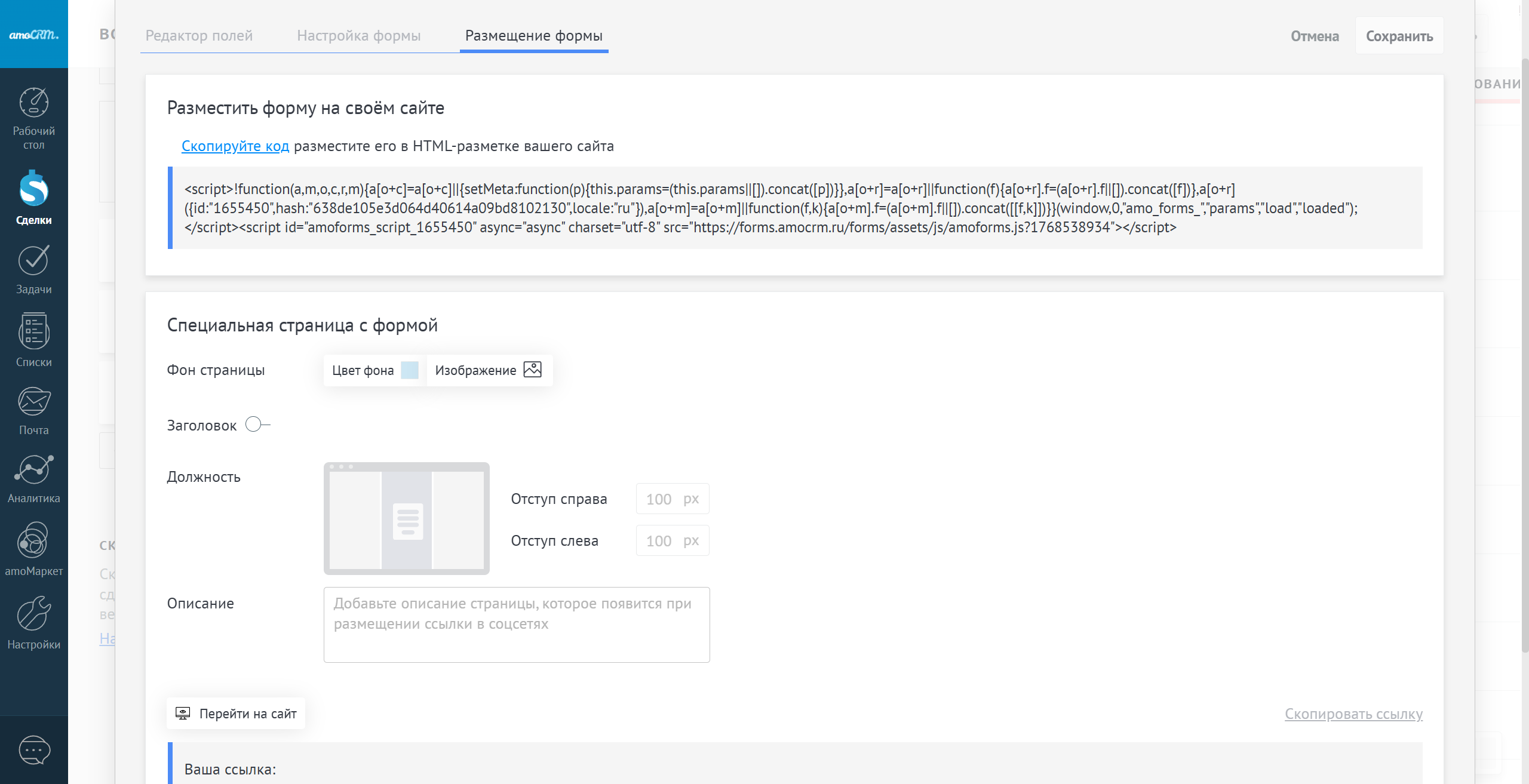Viewport: 1529px width, 784px height.
Task: Open the Сделки section icon
Action: coord(33,190)
